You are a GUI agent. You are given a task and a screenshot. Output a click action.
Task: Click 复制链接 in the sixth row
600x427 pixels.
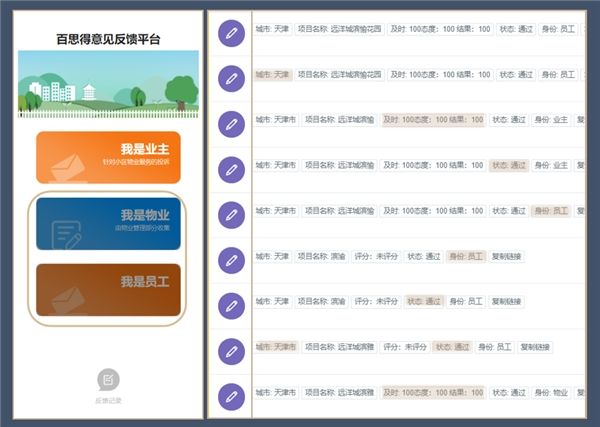pos(507,257)
